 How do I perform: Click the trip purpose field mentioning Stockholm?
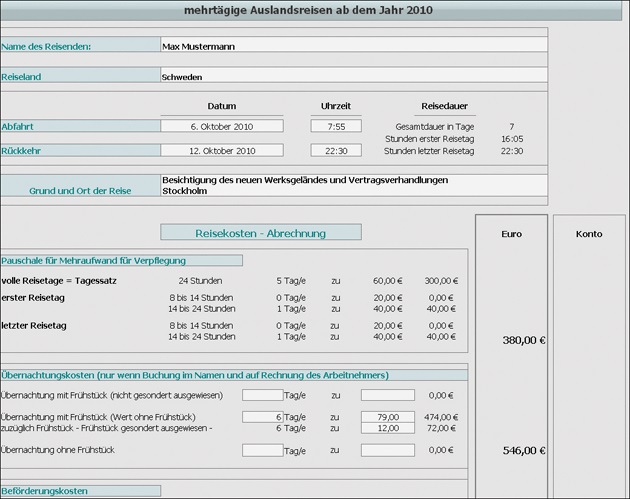pyautogui.click(x=352, y=185)
